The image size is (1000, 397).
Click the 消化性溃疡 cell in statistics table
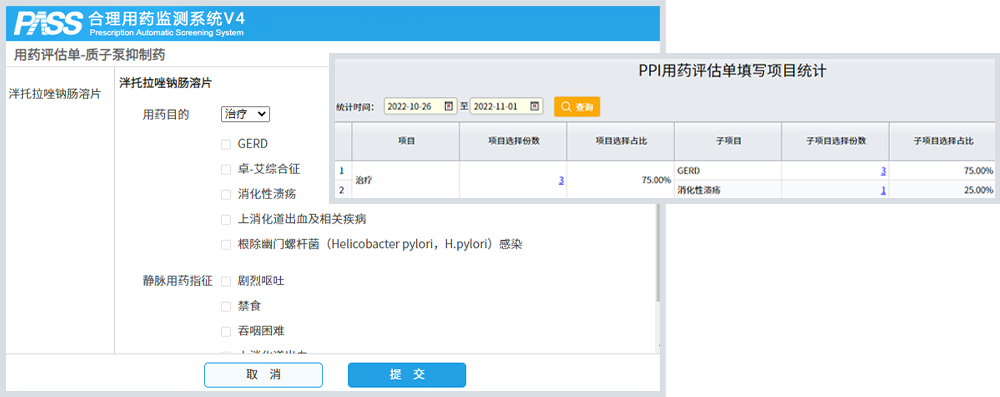tap(728, 190)
